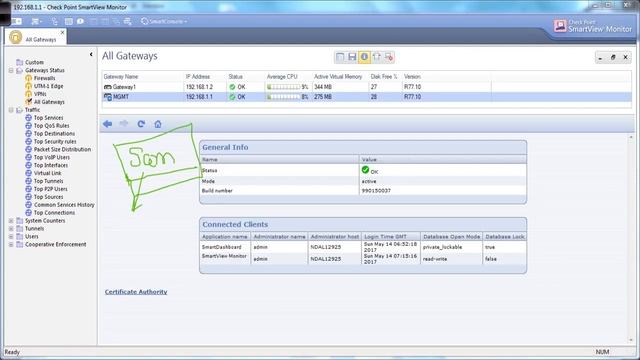Click the last toolbar icon before SmartConsole
The height and width of the screenshot is (360, 640).
pyautogui.click(x=128, y=21)
